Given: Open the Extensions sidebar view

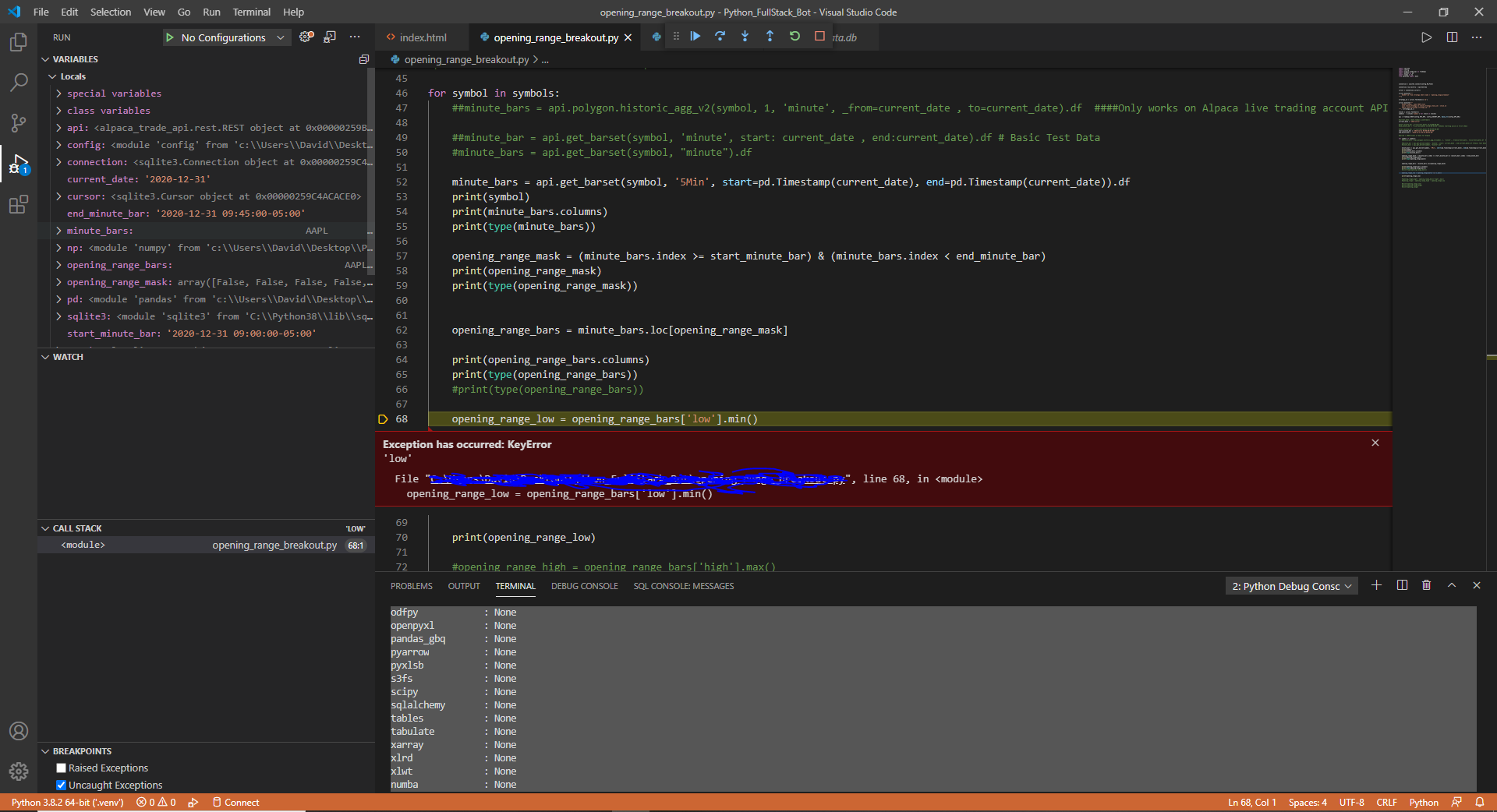Looking at the screenshot, I should click(x=19, y=205).
